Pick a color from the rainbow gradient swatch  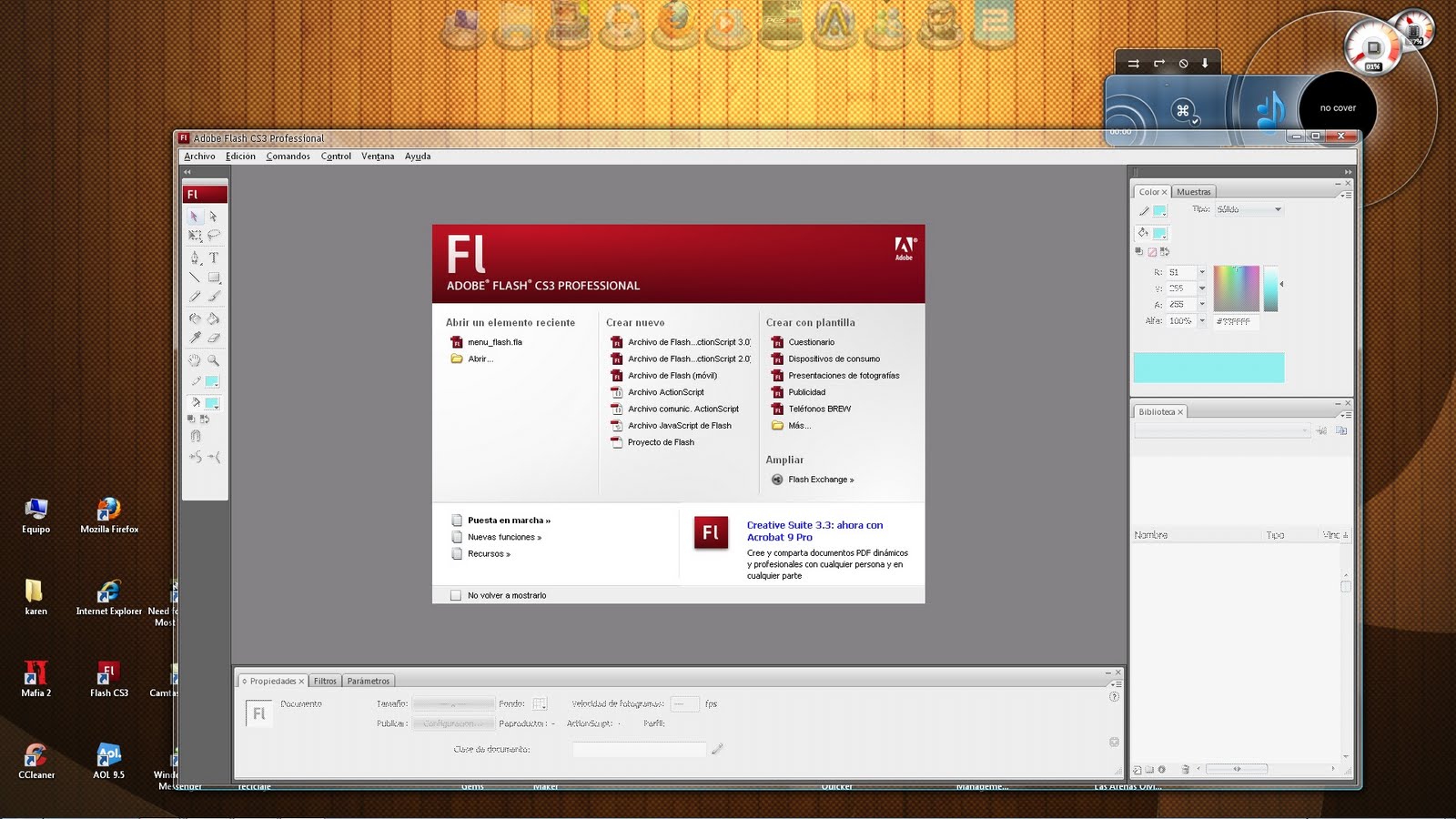(1236, 288)
